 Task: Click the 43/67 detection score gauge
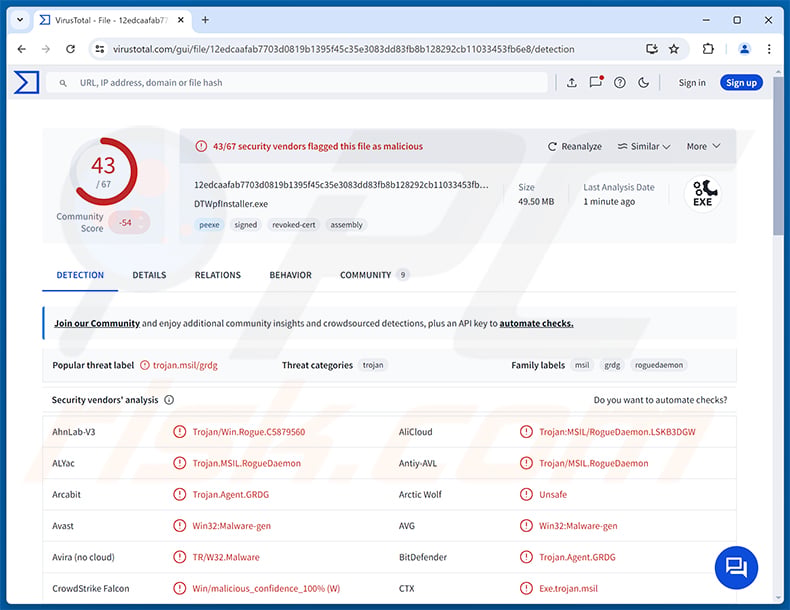(x=103, y=171)
